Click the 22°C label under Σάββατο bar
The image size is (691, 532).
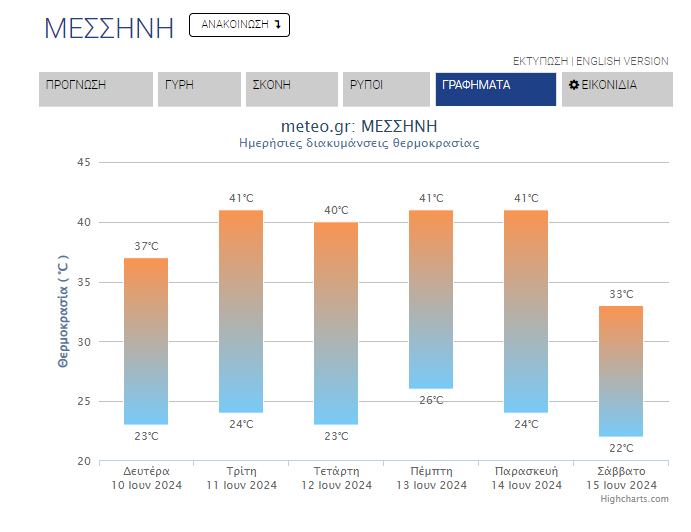click(621, 448)
